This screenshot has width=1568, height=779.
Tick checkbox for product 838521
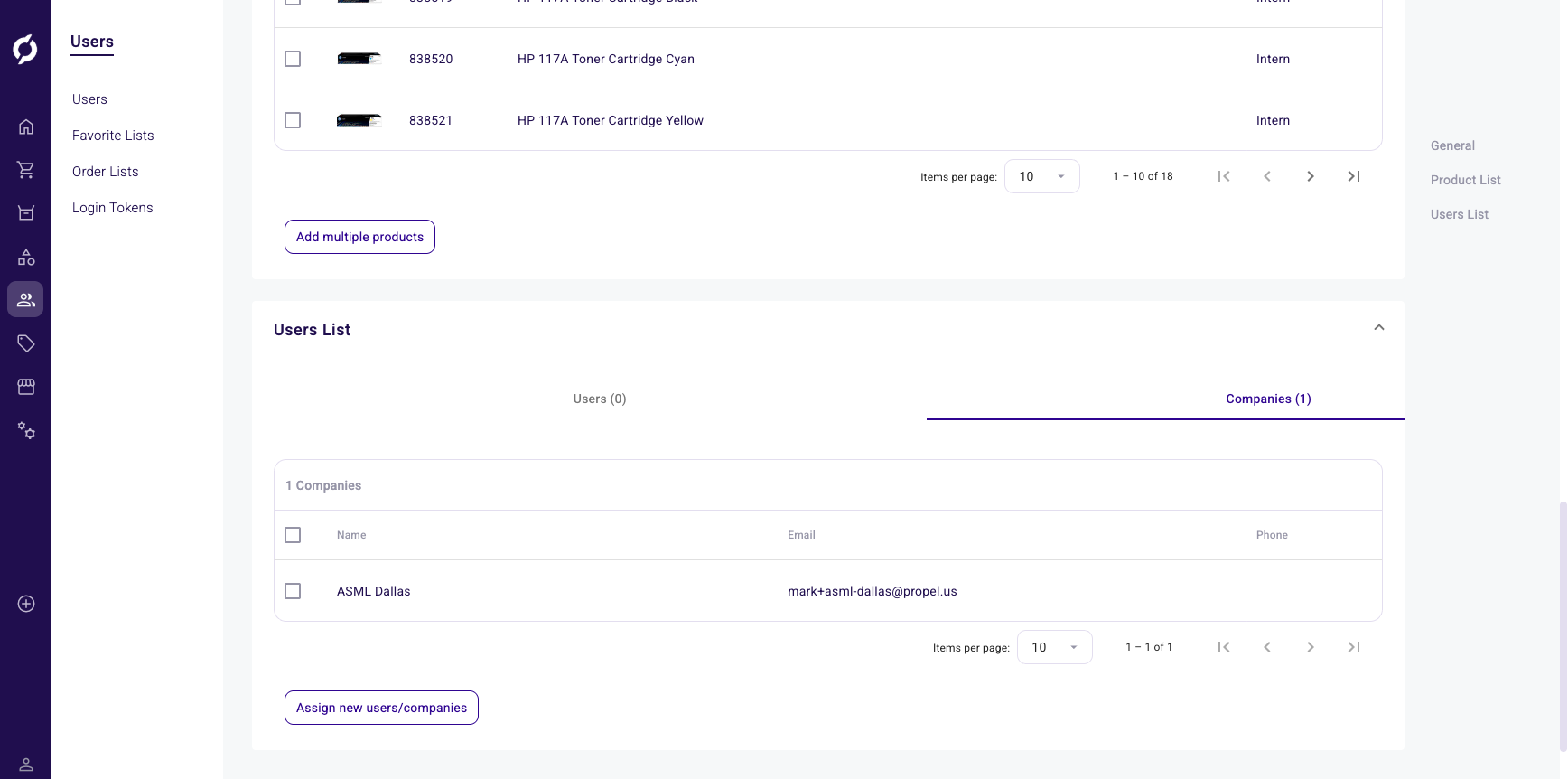pyautogui.click(x=293, y=120)
